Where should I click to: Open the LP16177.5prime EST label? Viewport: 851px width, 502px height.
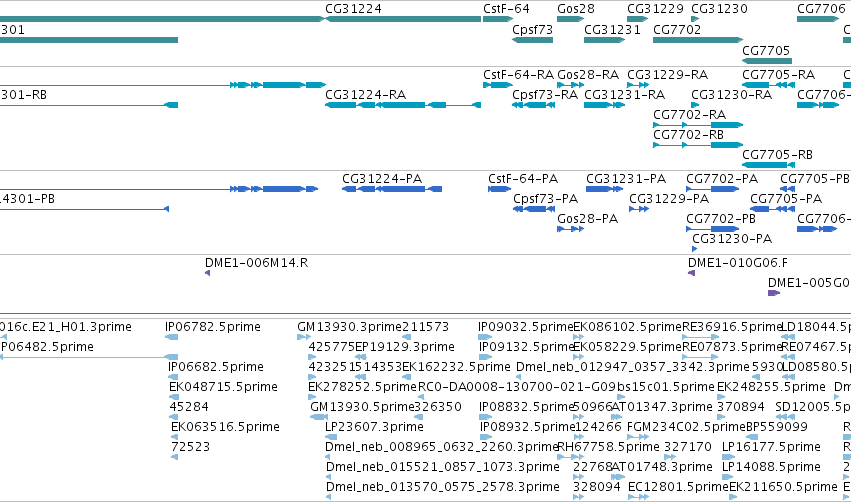click(771, 447)
